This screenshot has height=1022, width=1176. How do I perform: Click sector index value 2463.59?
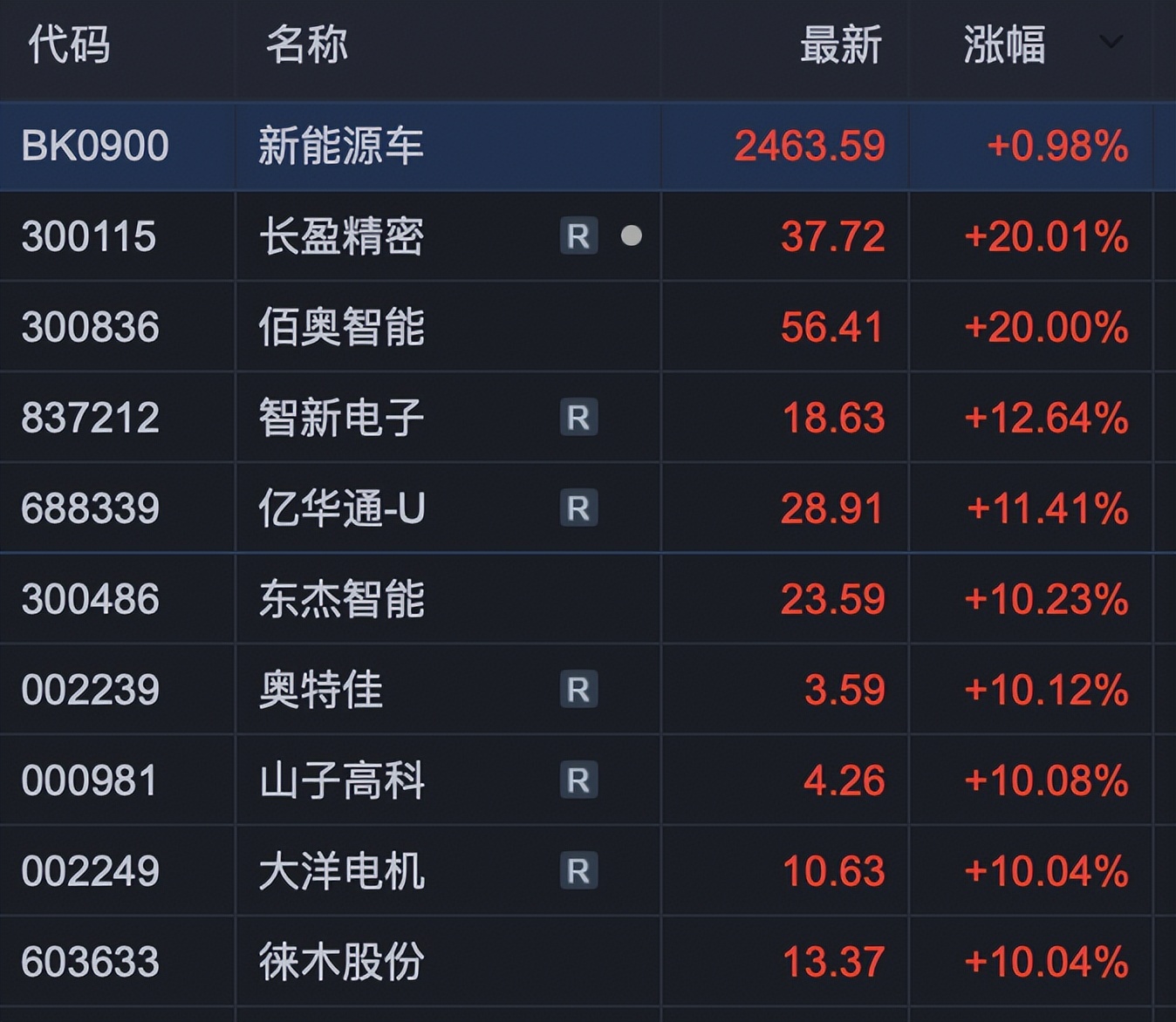point(810,146)
